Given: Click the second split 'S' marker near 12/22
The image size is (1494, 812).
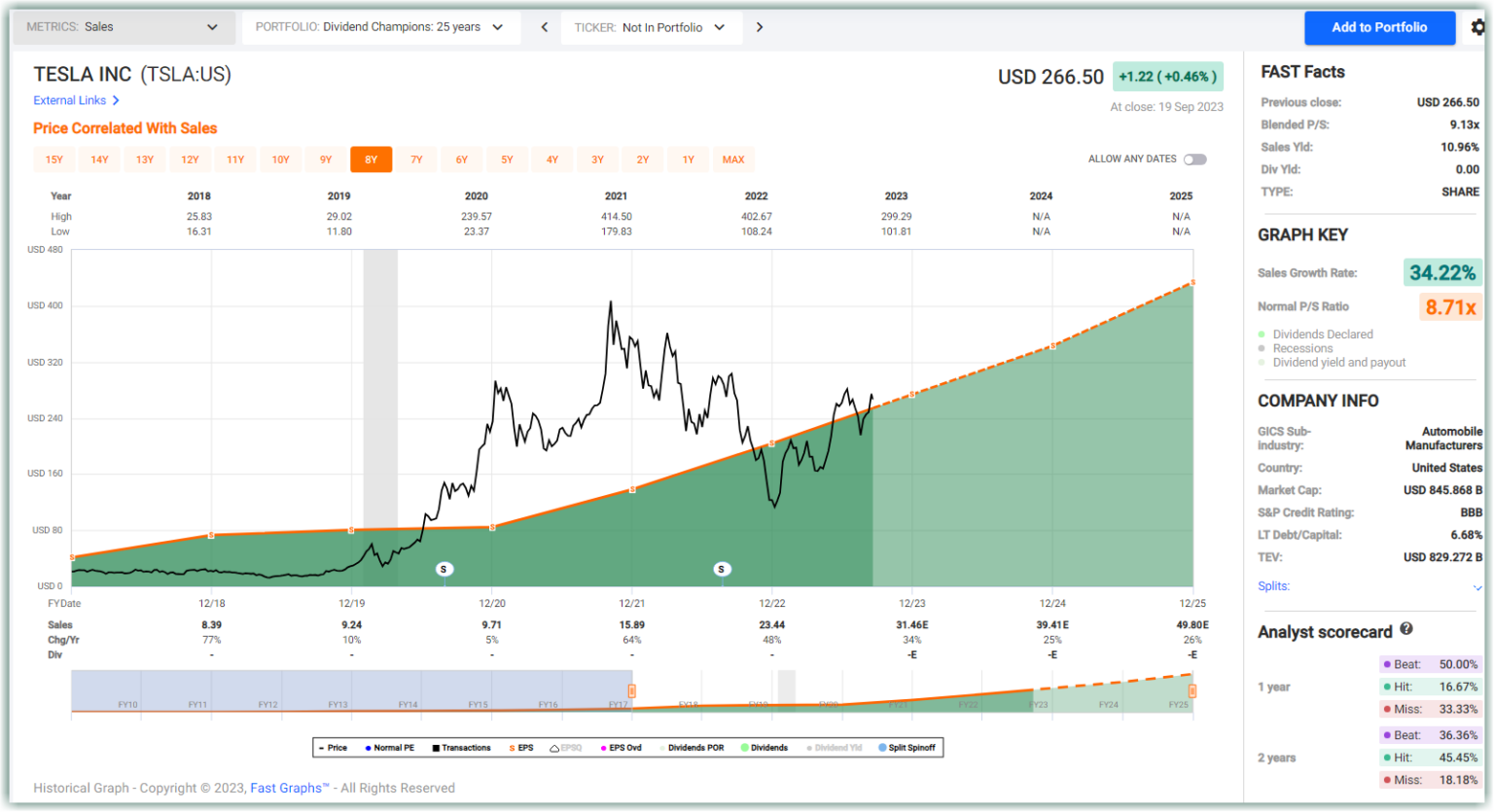Looking at the screenshot, I should coord(722,569).
